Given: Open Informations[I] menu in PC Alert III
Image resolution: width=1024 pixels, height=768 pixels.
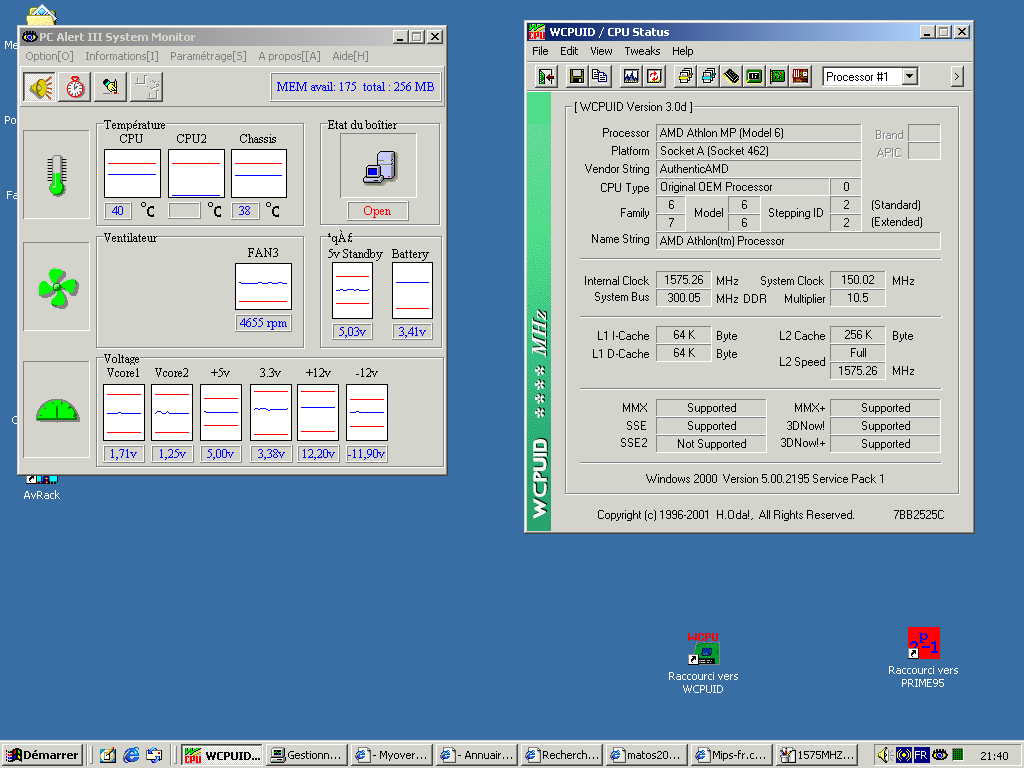Looking at the screenshot, I should [121, 56].
